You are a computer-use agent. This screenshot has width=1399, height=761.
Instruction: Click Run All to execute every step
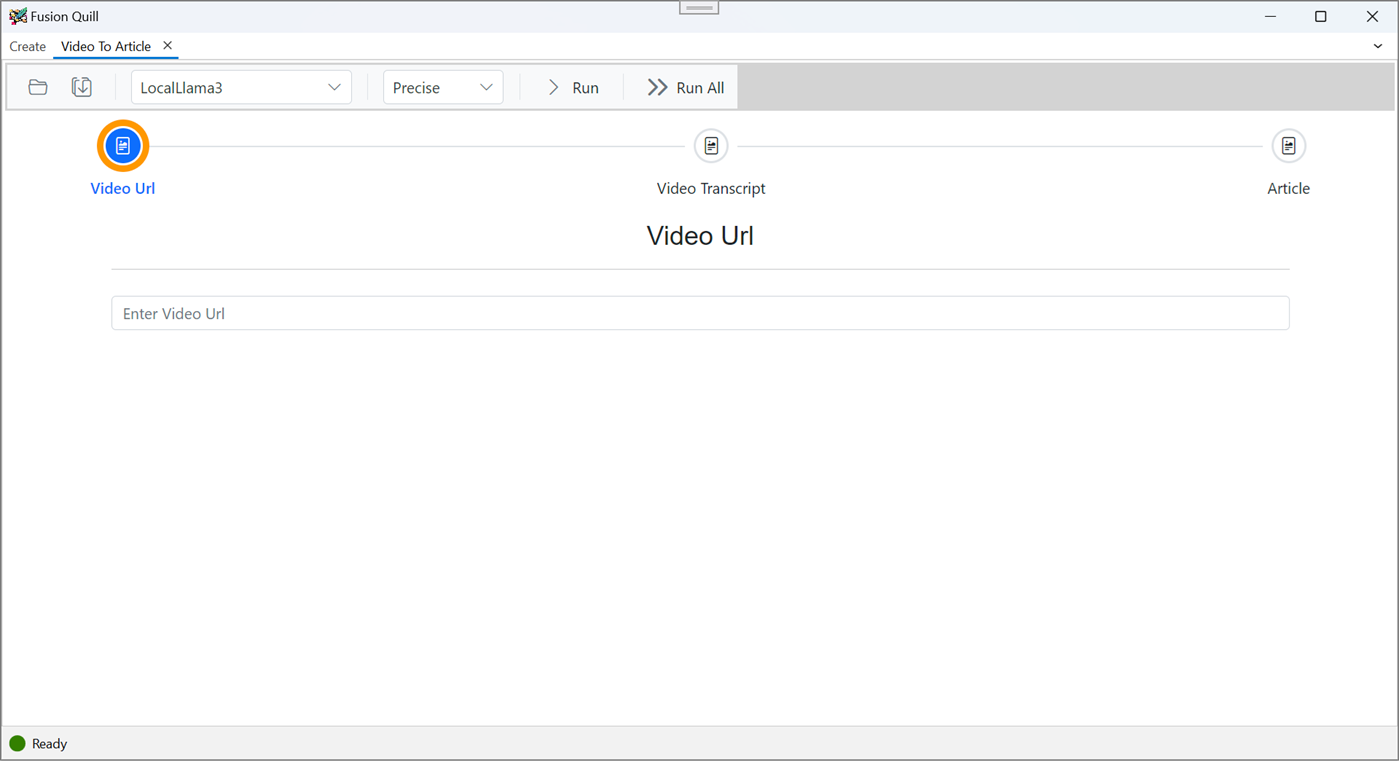tap(684, 87)
